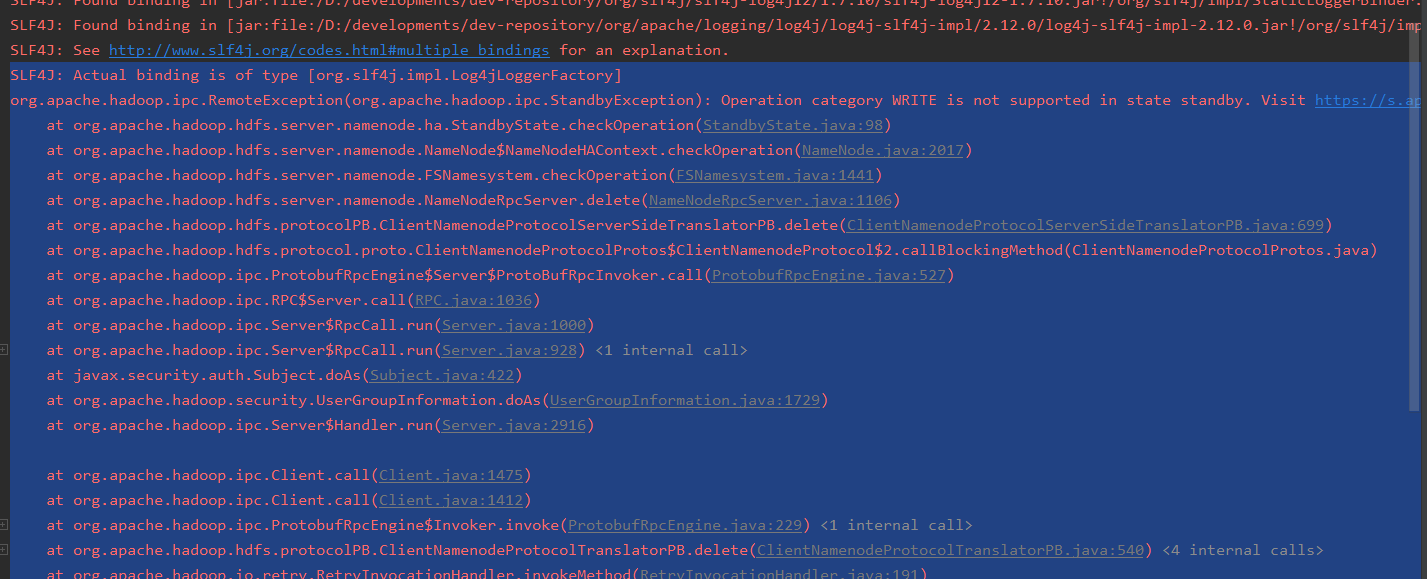Navigate to FSNamesystem.java:1441

pyautogui.click(x=775, y=175)
